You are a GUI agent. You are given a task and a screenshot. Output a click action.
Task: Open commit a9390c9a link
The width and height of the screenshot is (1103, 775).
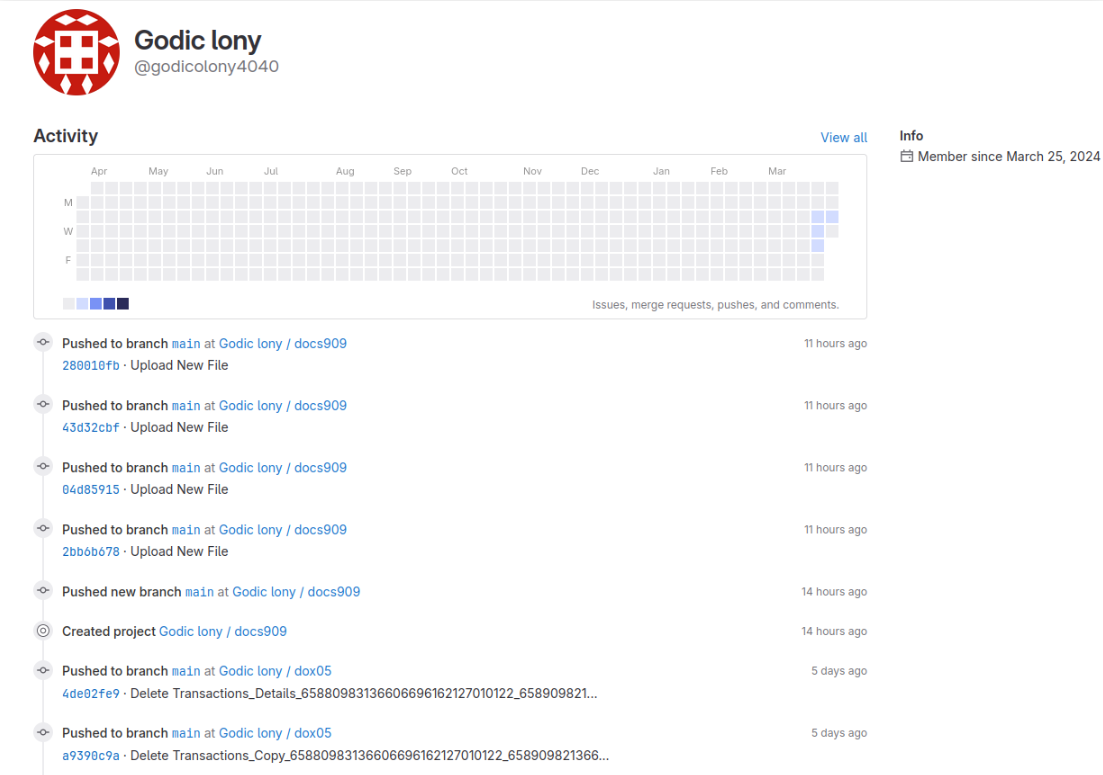click(x=91, y=755)
